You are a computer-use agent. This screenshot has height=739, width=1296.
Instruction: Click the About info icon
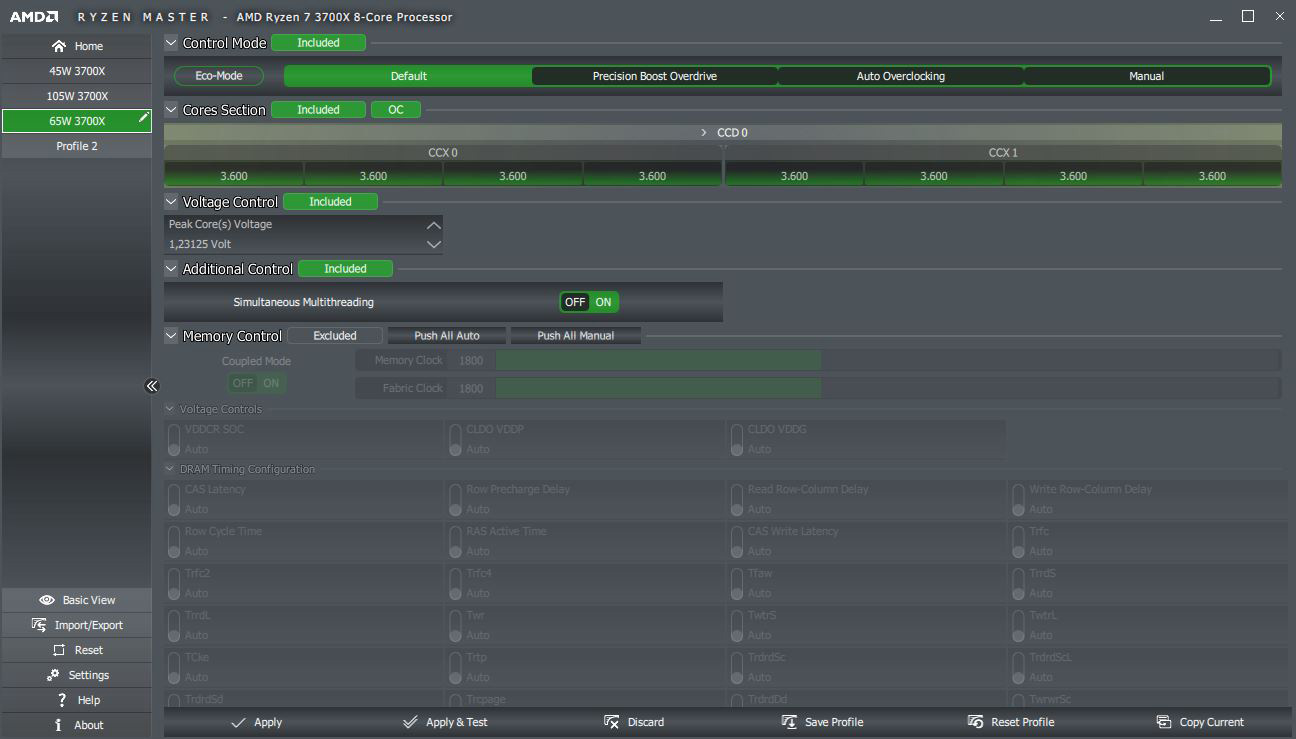tap(59, 725)
